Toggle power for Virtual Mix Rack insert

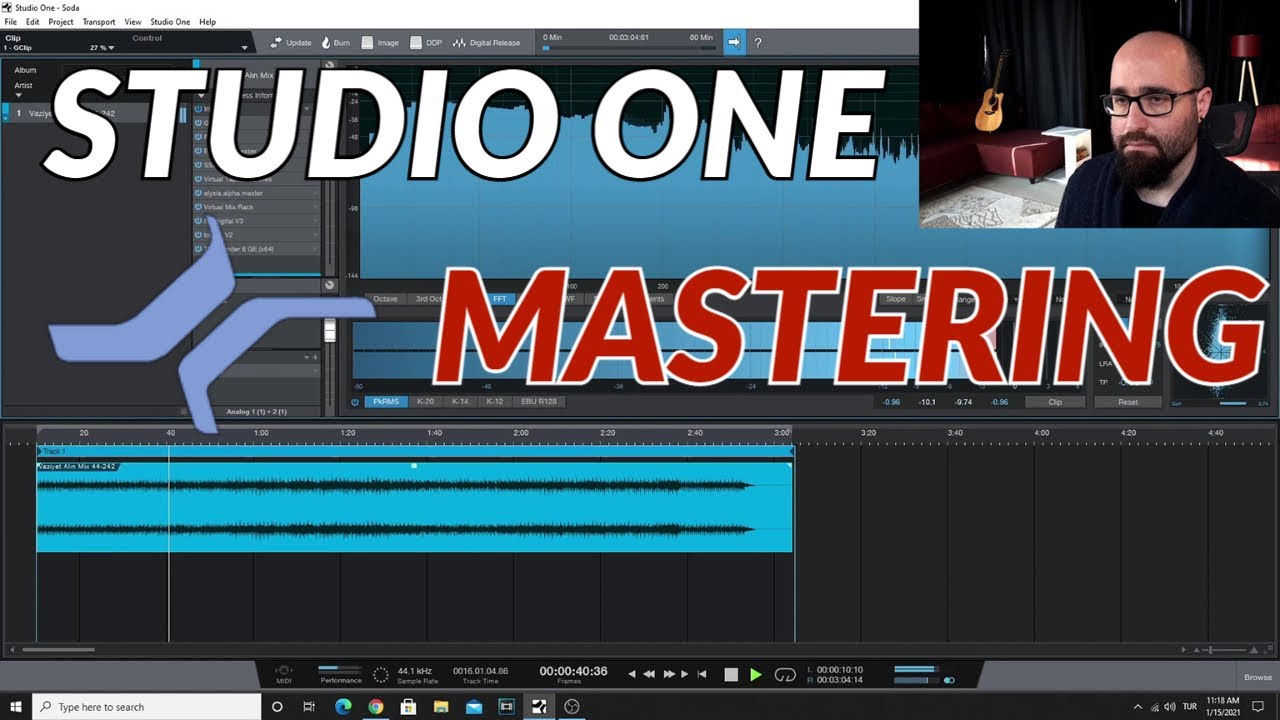pos(198,207)
